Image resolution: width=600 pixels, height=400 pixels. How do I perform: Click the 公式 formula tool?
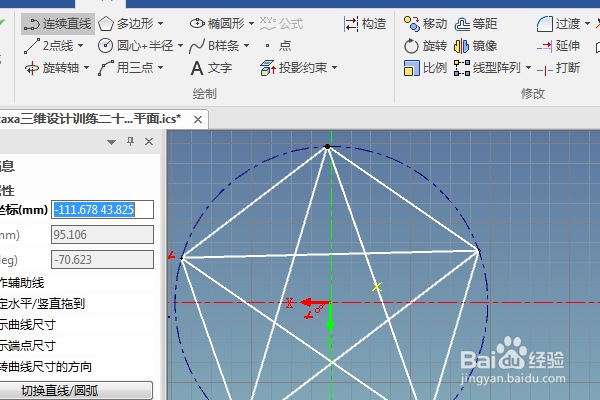tap(281, 24)
